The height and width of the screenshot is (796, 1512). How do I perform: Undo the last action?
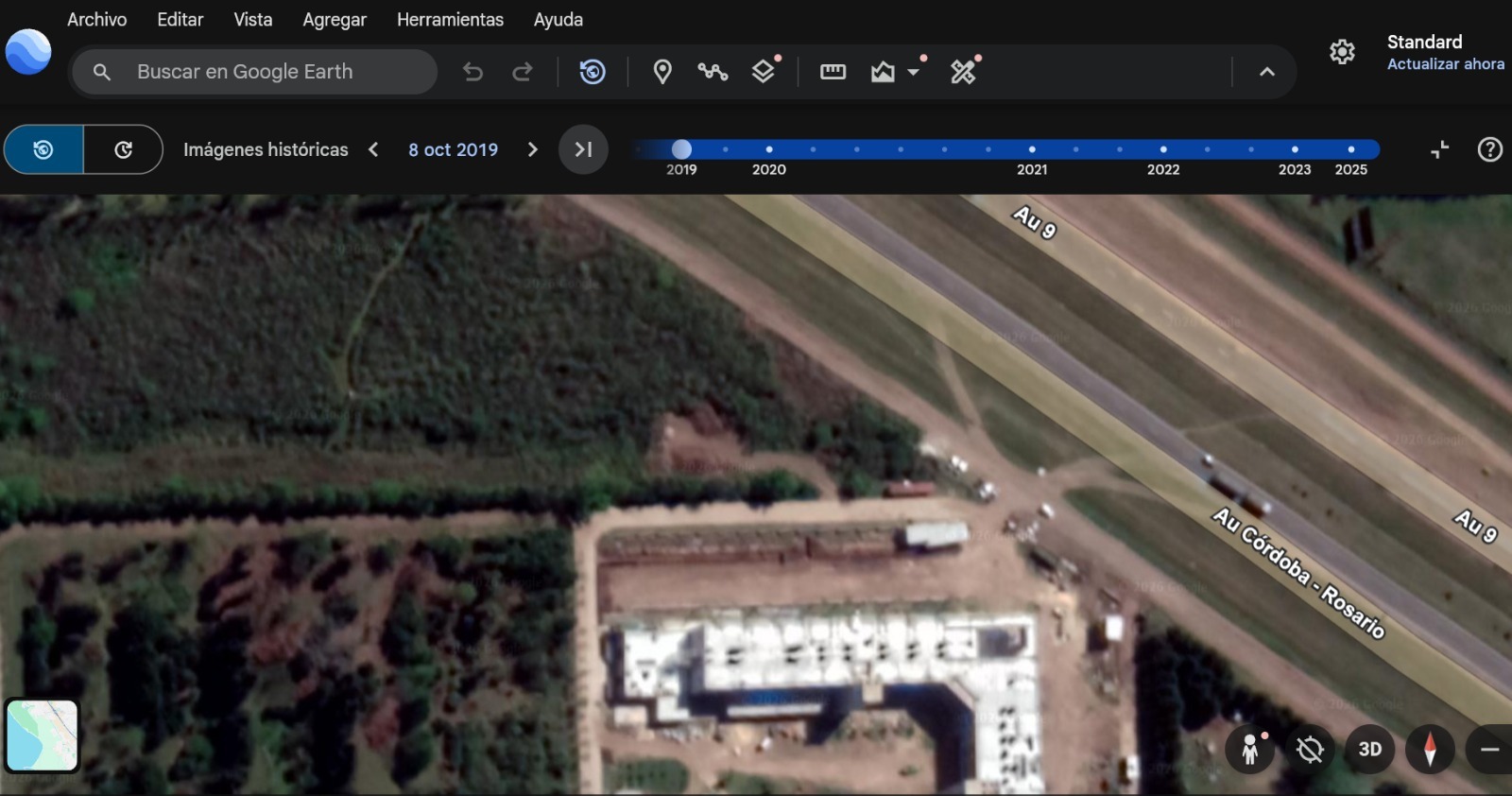[x=473, y=72]
